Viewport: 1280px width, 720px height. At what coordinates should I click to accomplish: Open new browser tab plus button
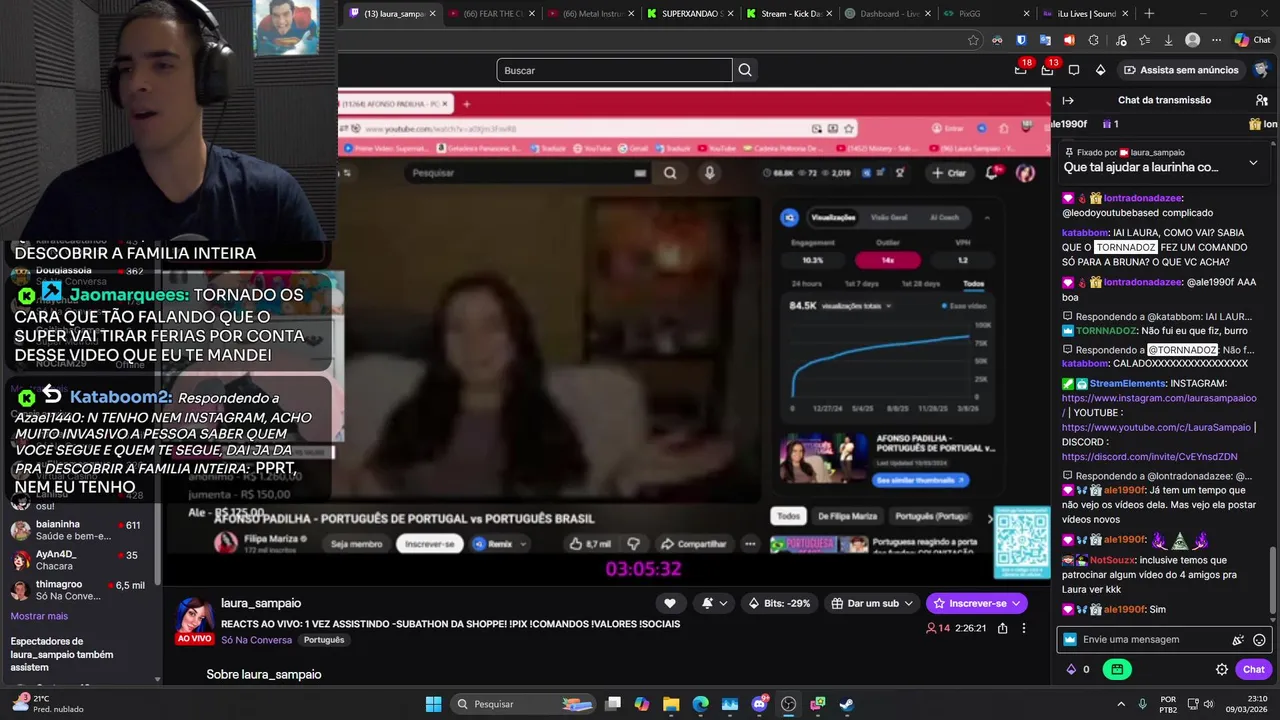pyautogui.click(x=1149, y=14)
